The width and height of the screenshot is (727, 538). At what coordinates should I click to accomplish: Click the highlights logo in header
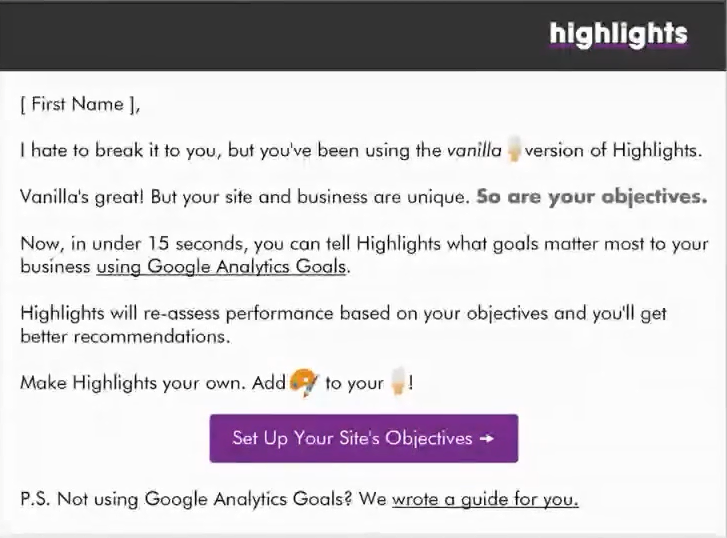[619, 35]
